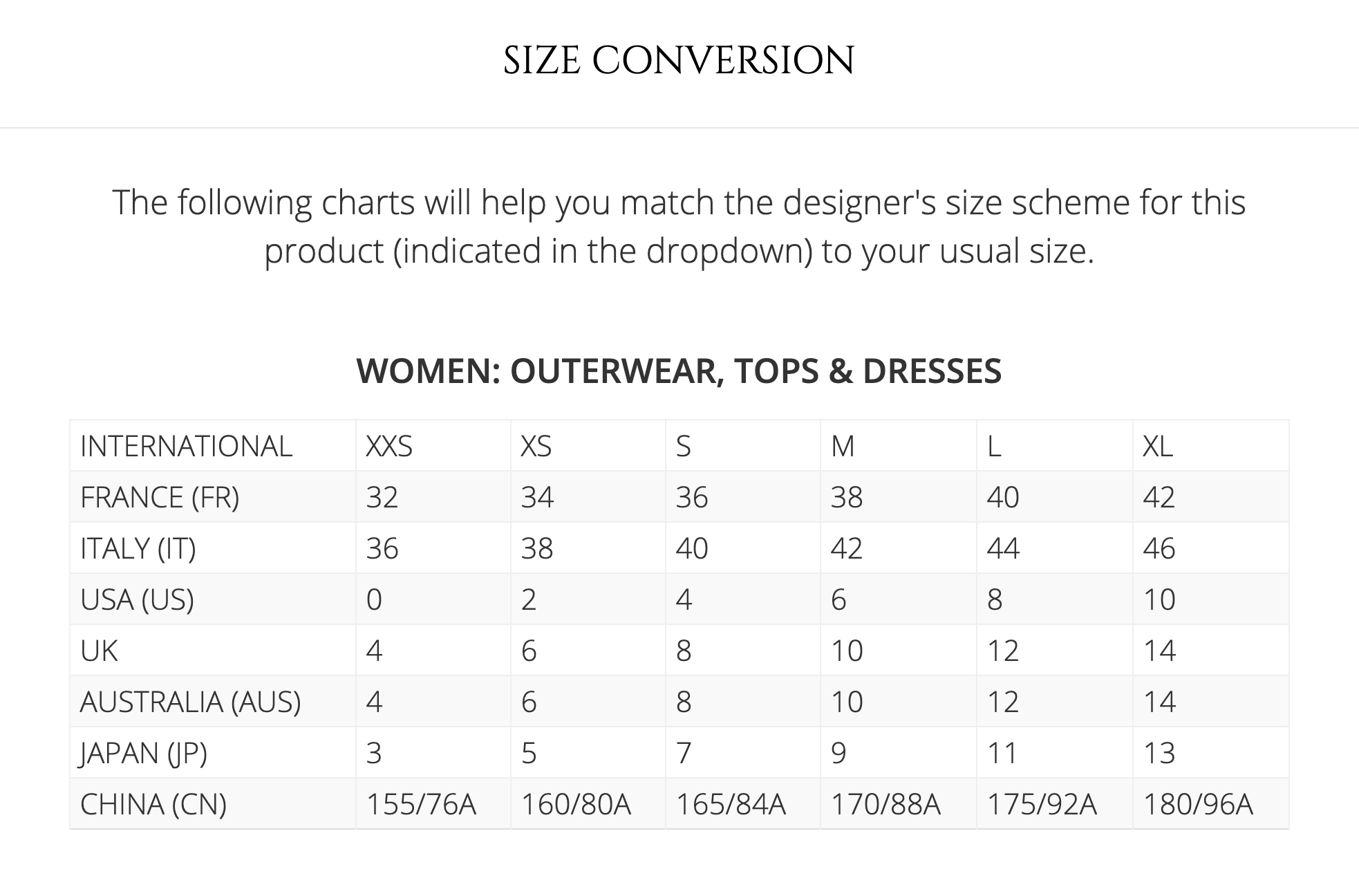Viewport: 1359px width, 896px height.
Task: Click the AUSTRALIA (AUS) row label
Action: 213,702
